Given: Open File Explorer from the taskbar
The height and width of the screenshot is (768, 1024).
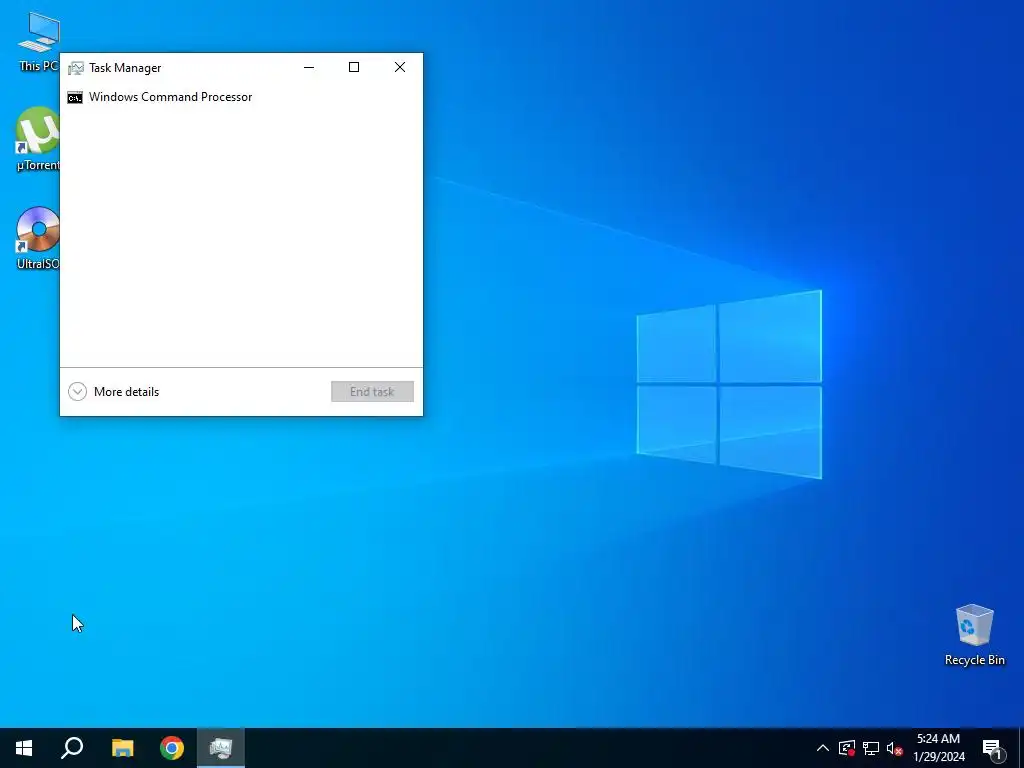Looking at the screenshot, I should pyautogui.click(x=122, y=748).
